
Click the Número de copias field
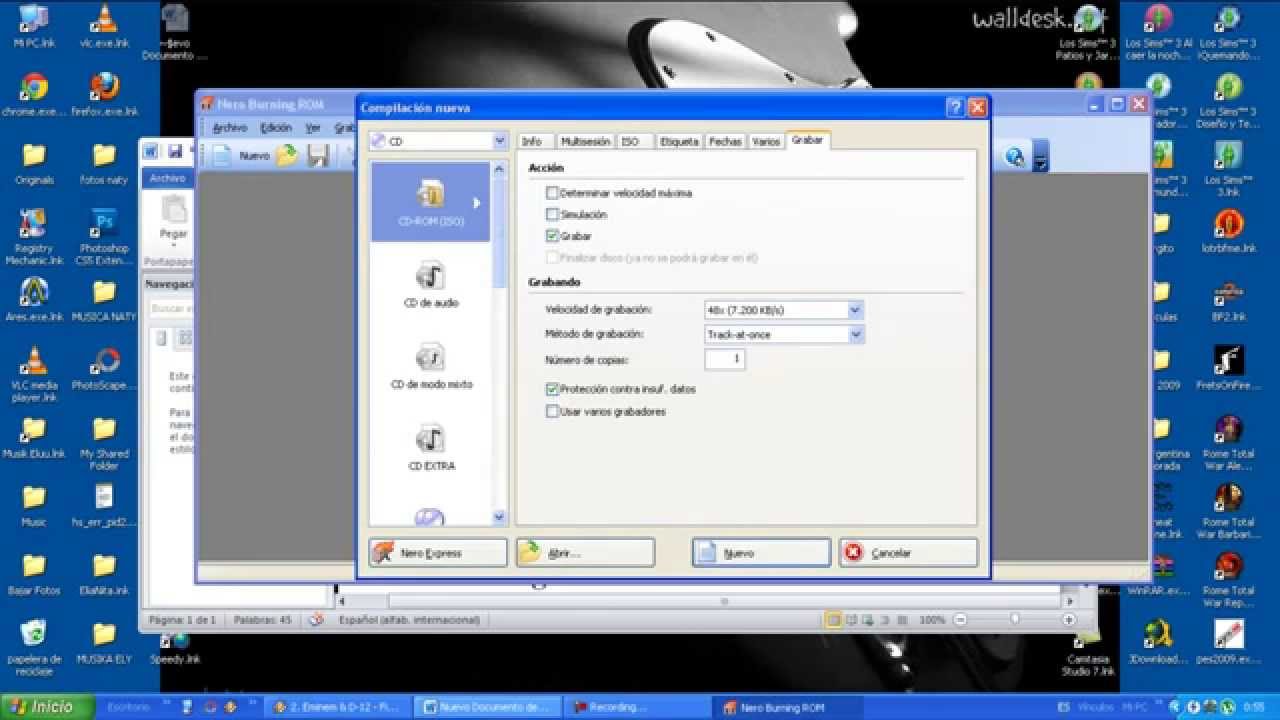click(x=725, y=359)
